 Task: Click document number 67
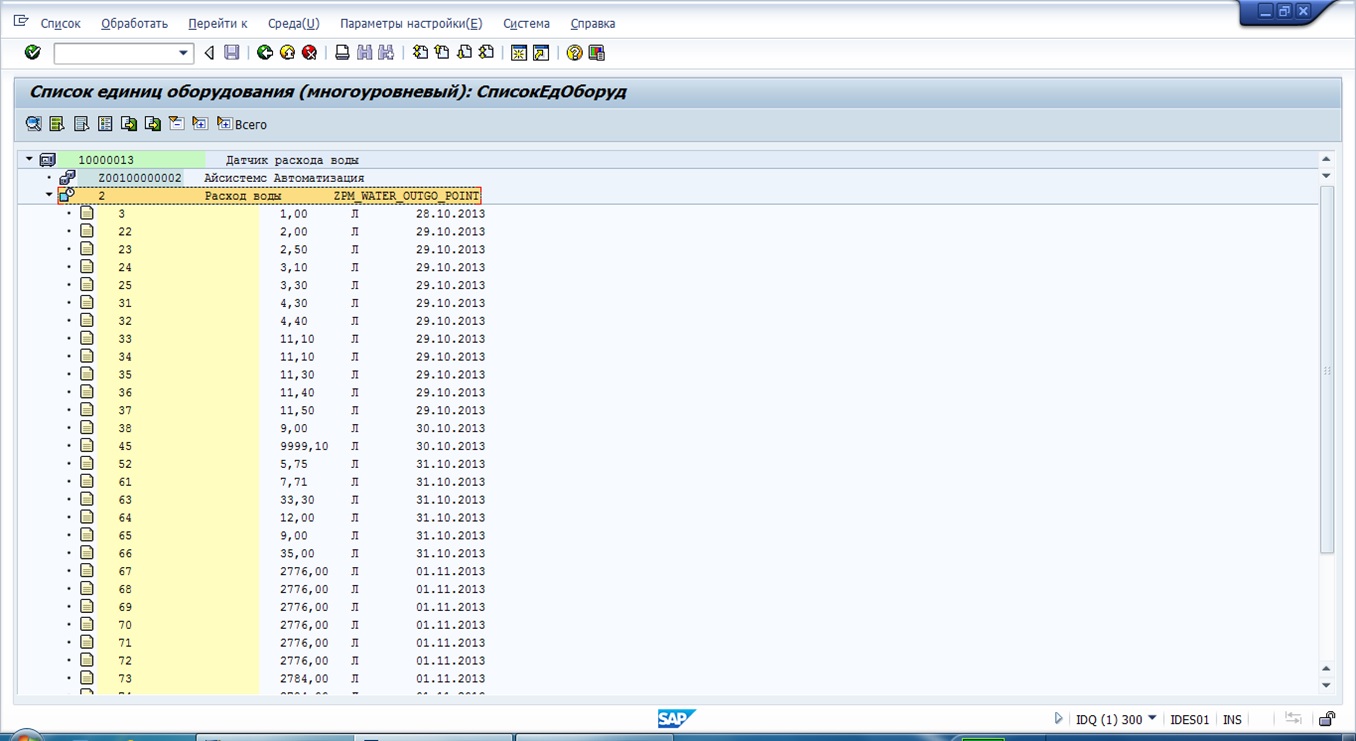click(125, 572)
